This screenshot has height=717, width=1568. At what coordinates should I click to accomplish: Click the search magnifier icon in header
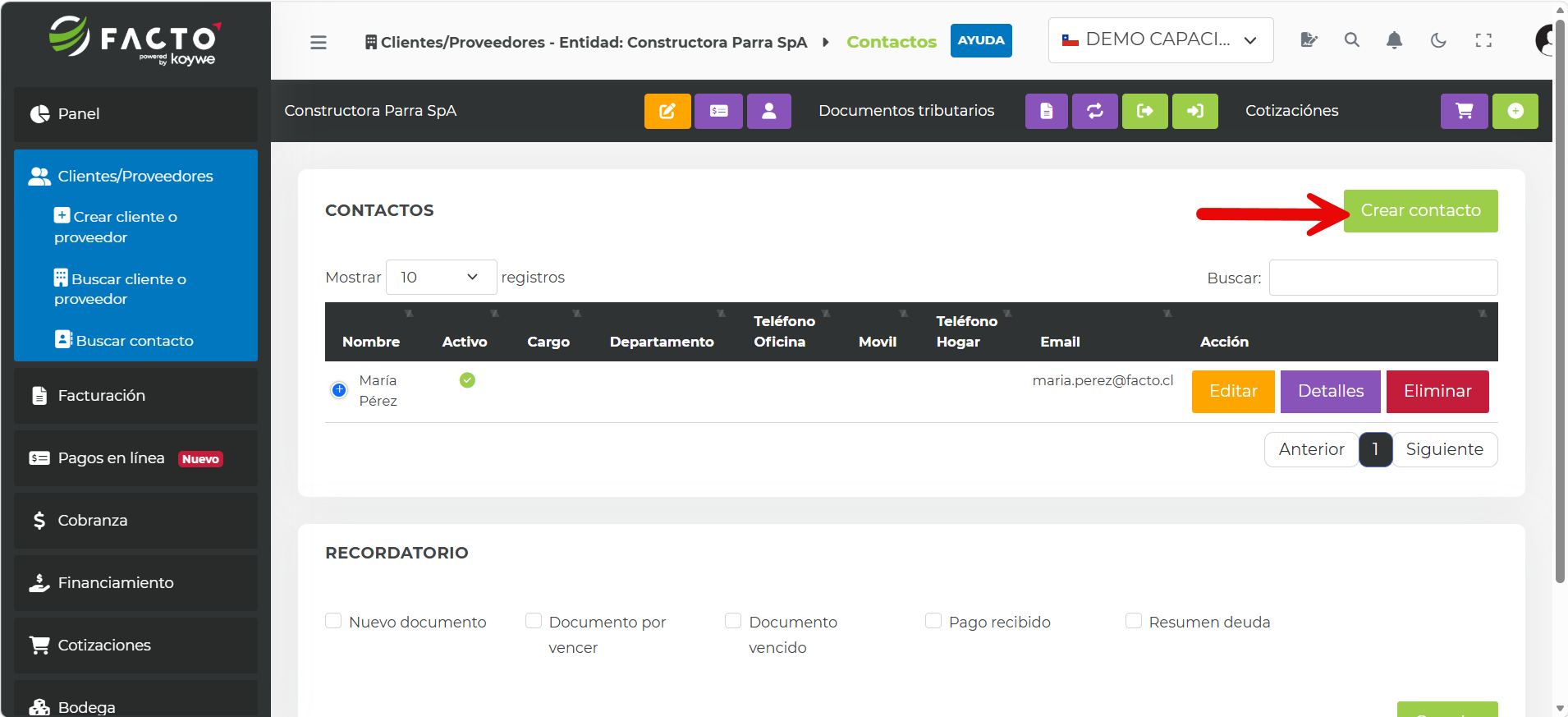1352,39
